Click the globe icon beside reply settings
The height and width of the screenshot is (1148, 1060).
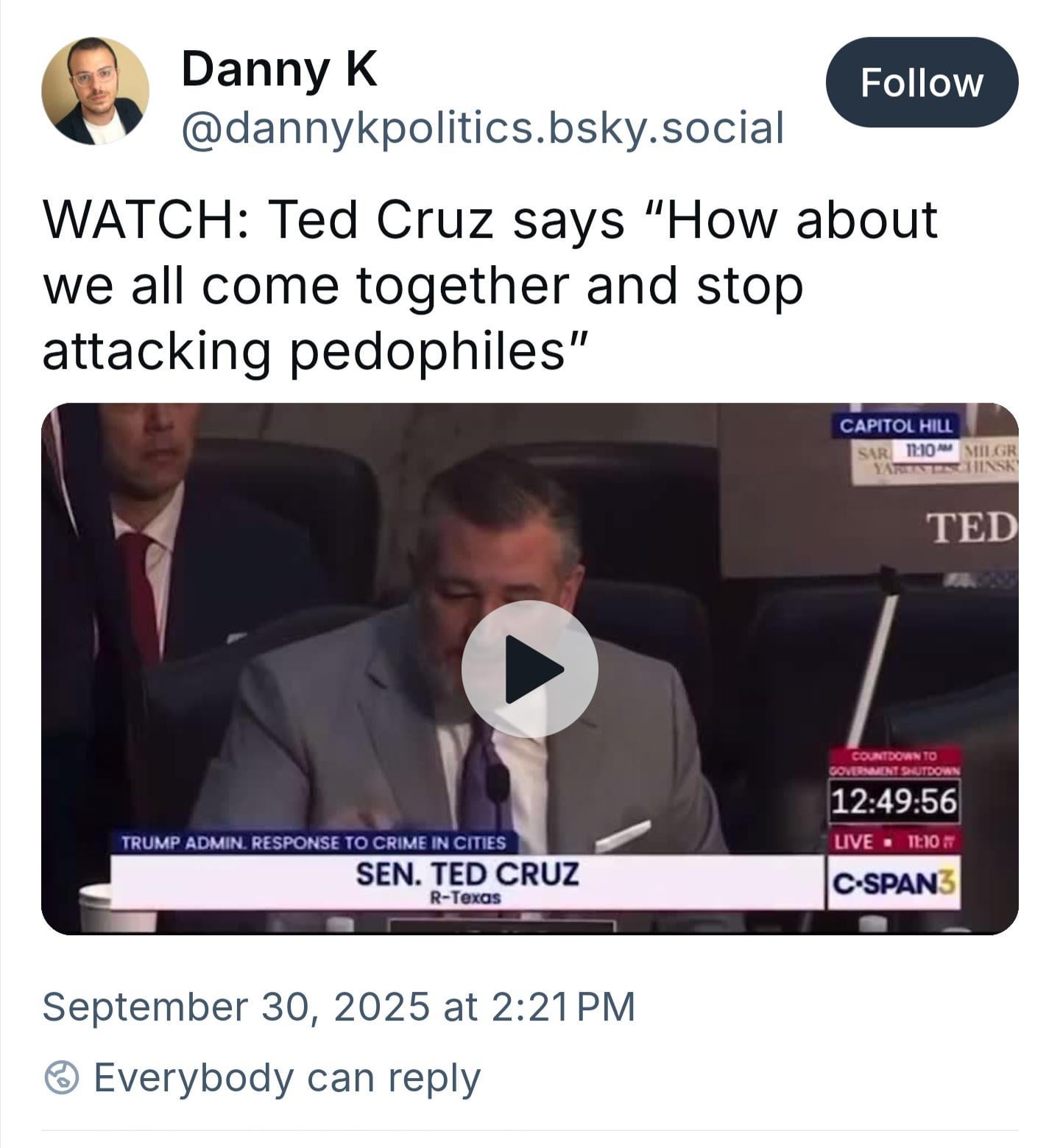click(x=61, y=1078)
